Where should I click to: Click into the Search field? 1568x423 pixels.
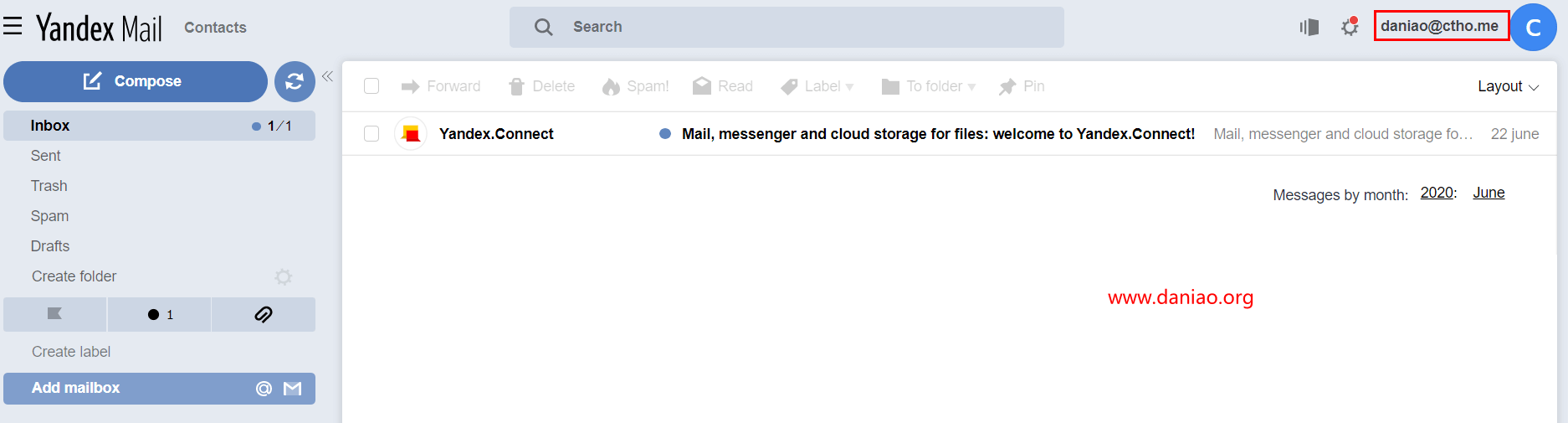point(787,27)
